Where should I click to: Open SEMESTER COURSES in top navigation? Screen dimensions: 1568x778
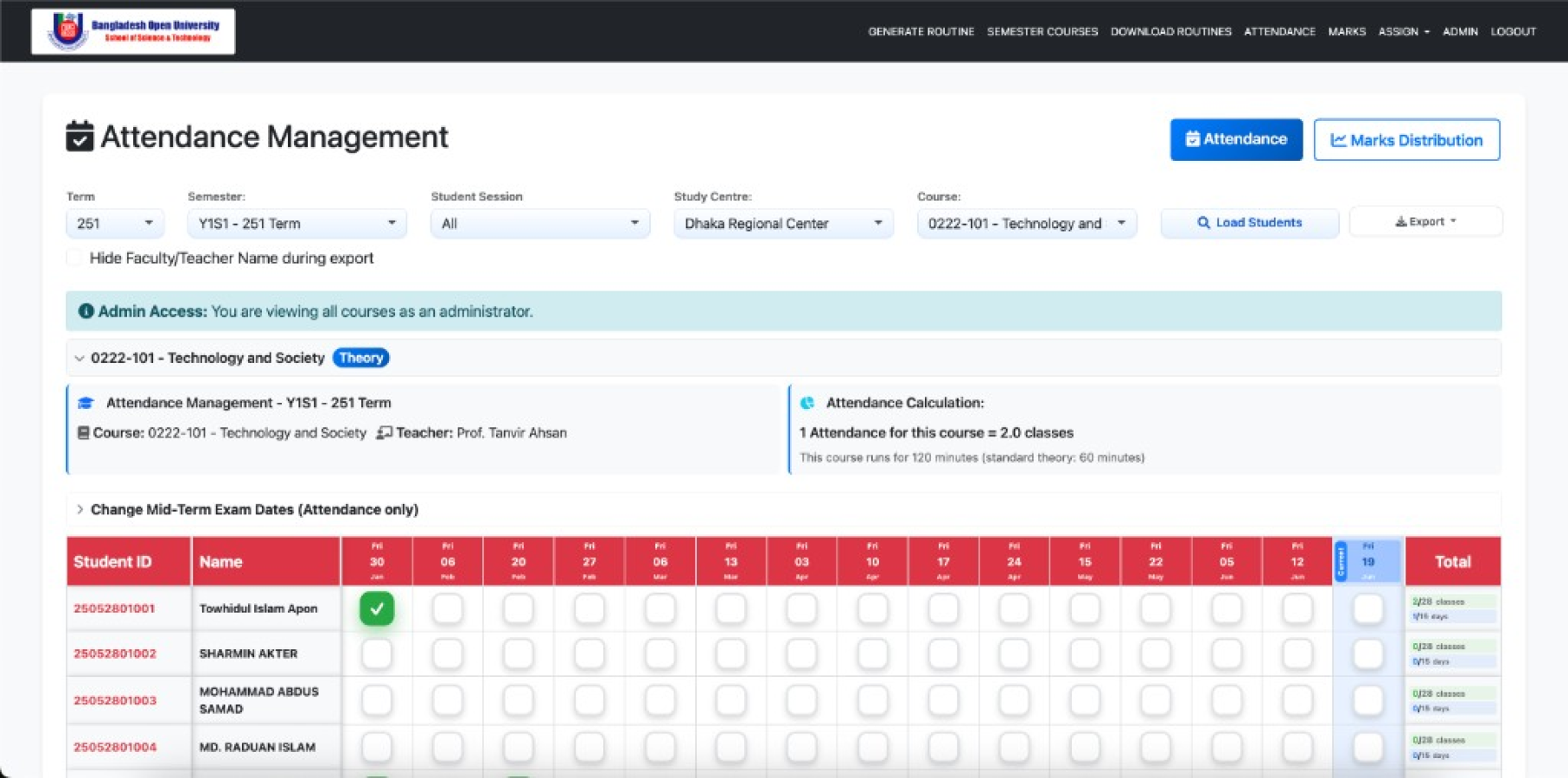click(1042, 31)
